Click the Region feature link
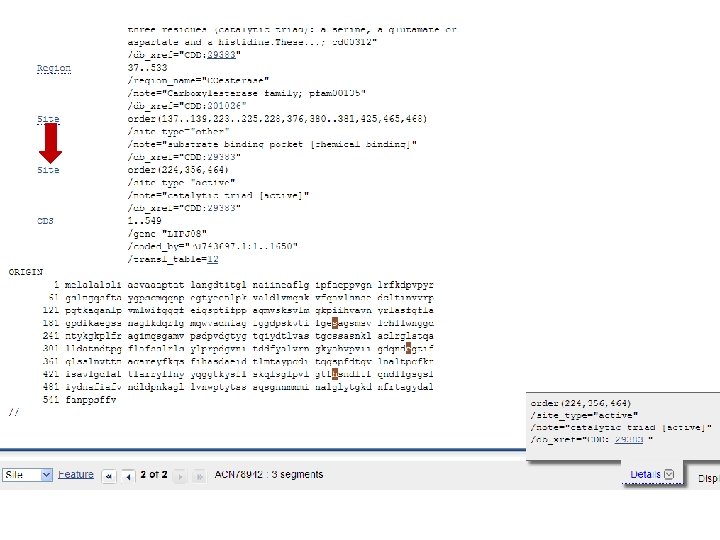Viewport: 720px width, 540px height. tap(54, 68)
